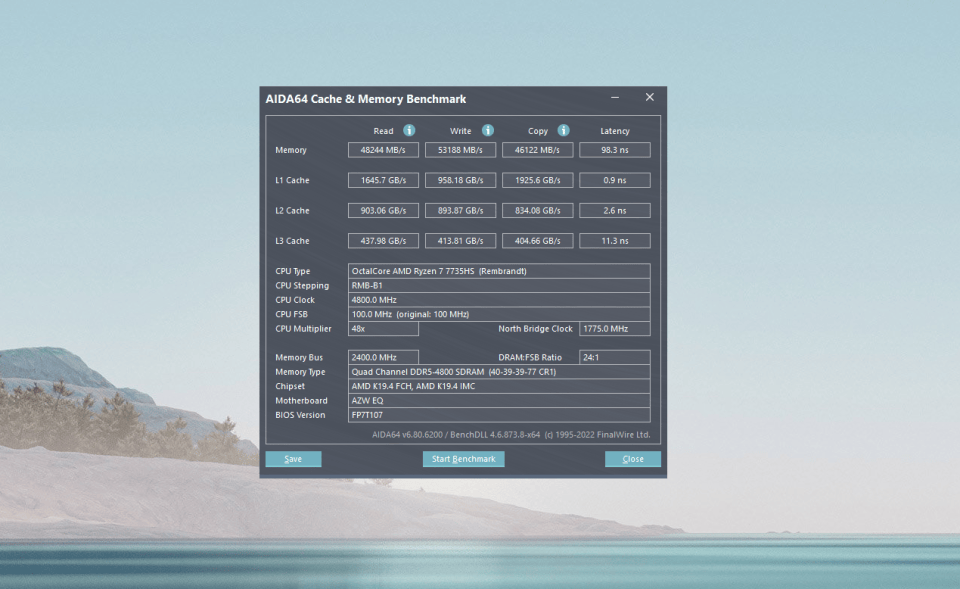Save the benchmark results
Screen dimensions: 960x589
[x=293, y=459]
